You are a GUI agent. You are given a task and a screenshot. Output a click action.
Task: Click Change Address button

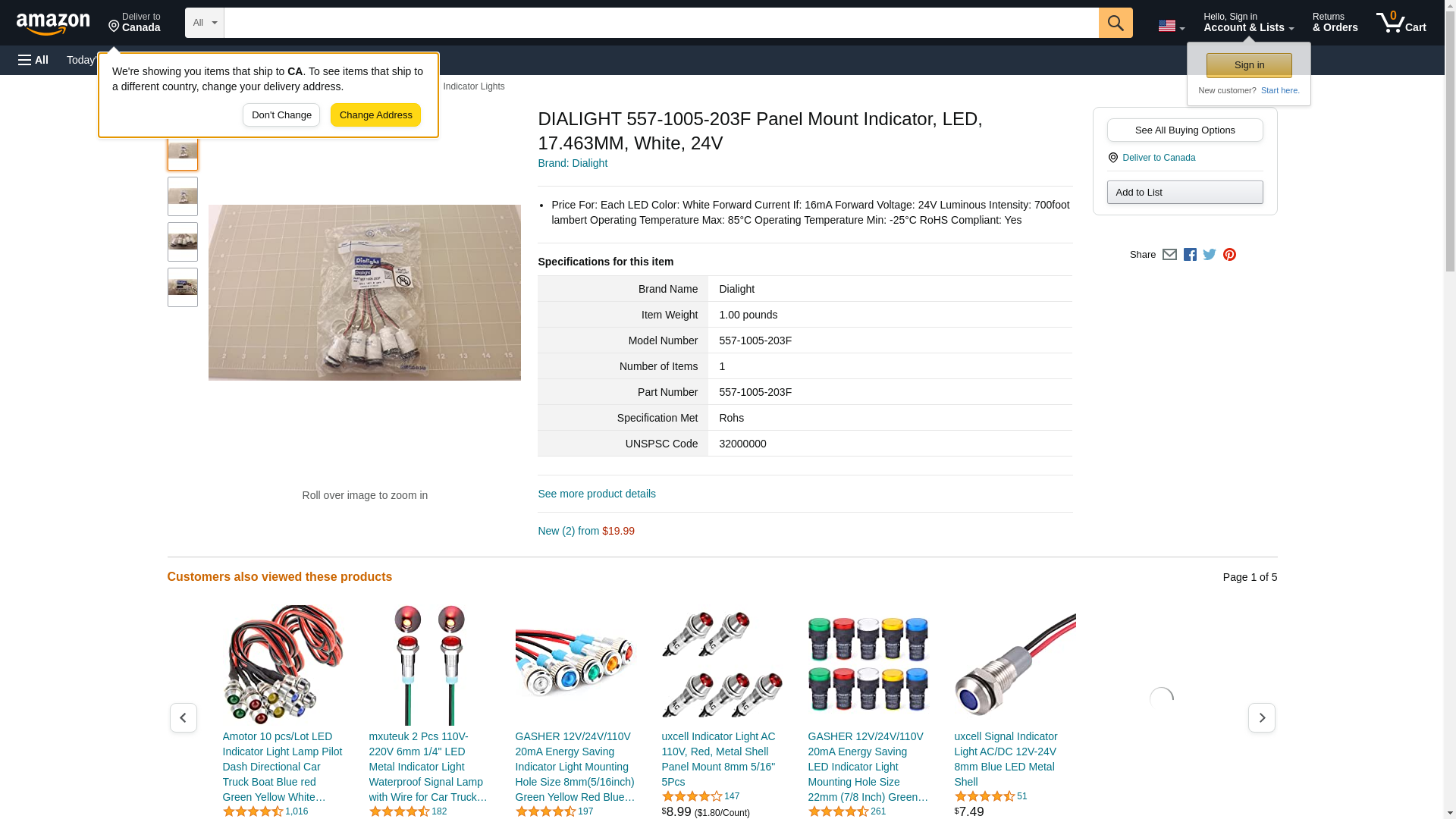(375, 115)
